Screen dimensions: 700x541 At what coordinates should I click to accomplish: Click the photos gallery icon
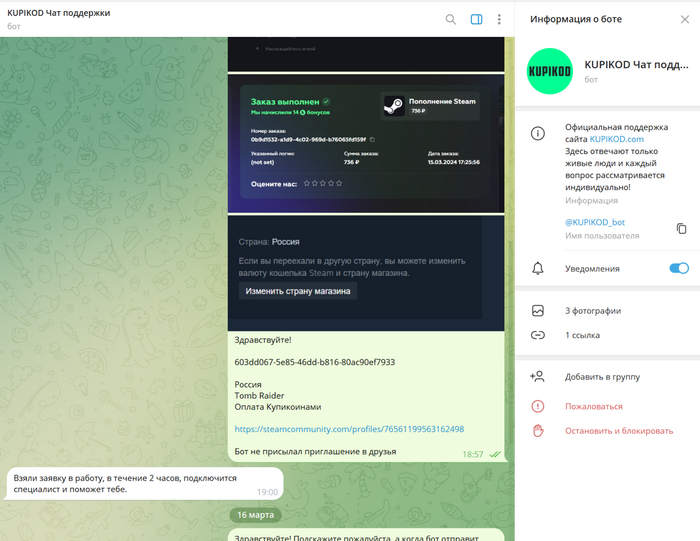pos(538,311)
